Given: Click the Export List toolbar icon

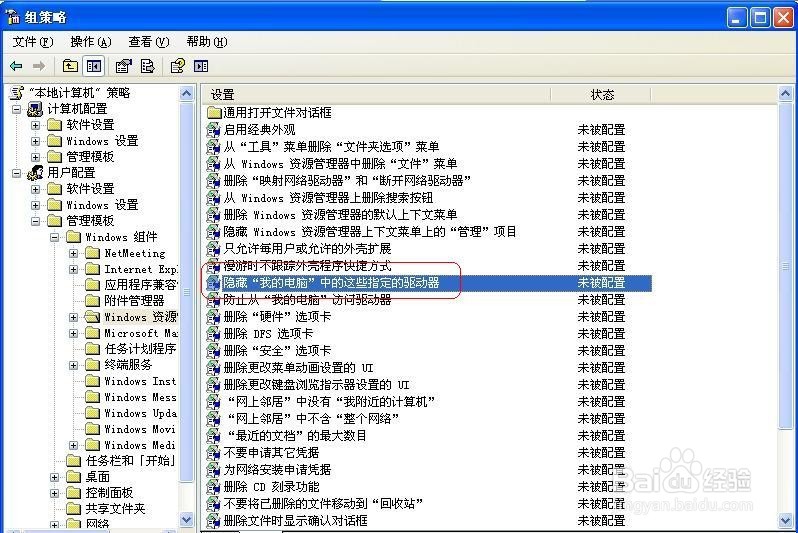Looking at the screenshot, I should click(147, 66).
